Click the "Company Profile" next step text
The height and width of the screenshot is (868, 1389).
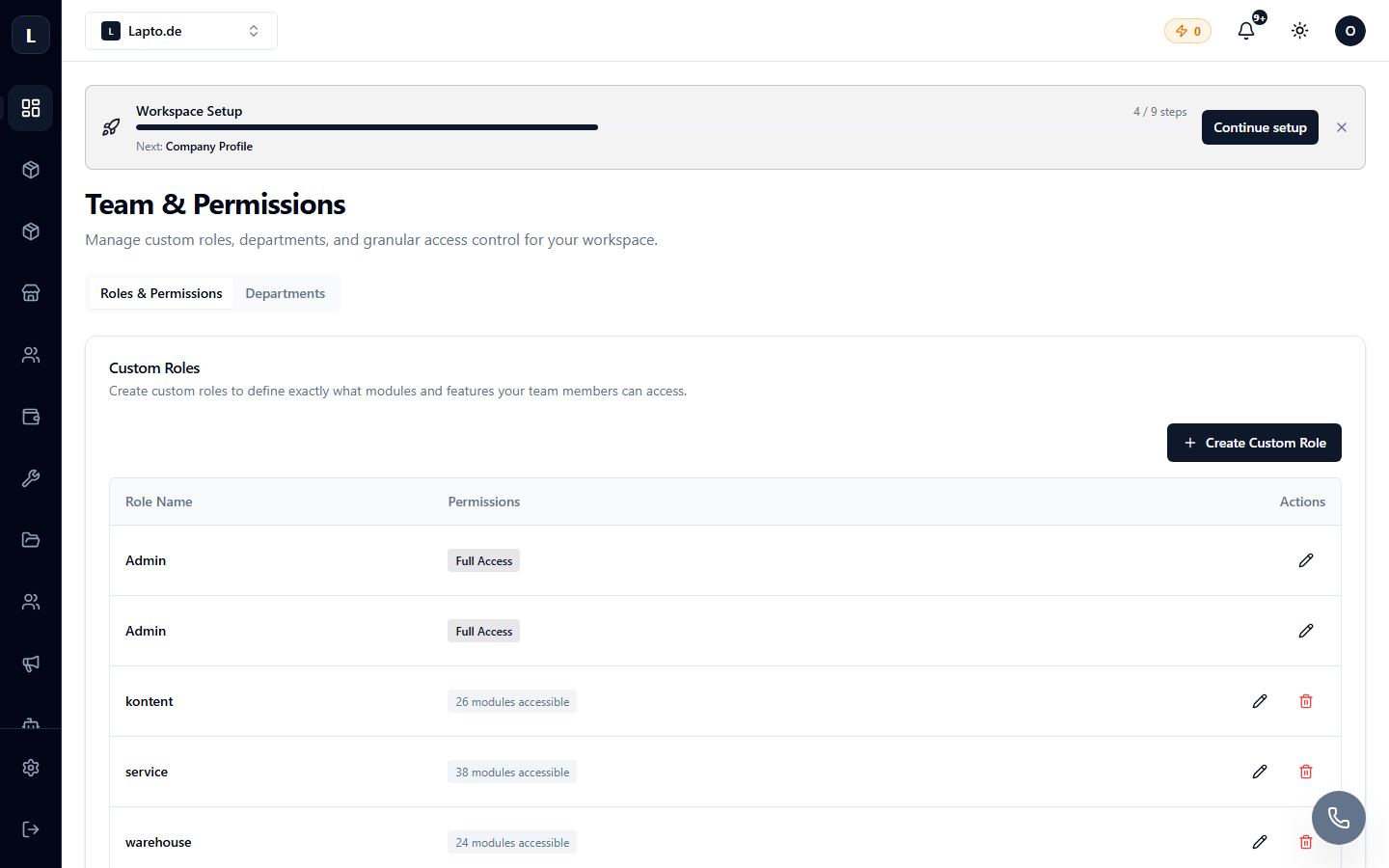click(209, 147)
